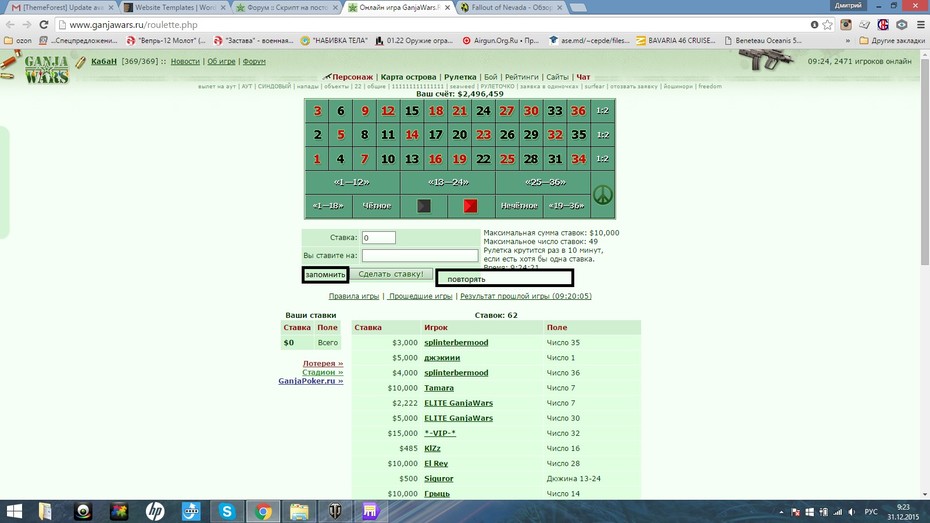The height and width of the screenshot is (523, 930).
Task: Open the HP taskbar icon
Action: click(x=155, y=511)
